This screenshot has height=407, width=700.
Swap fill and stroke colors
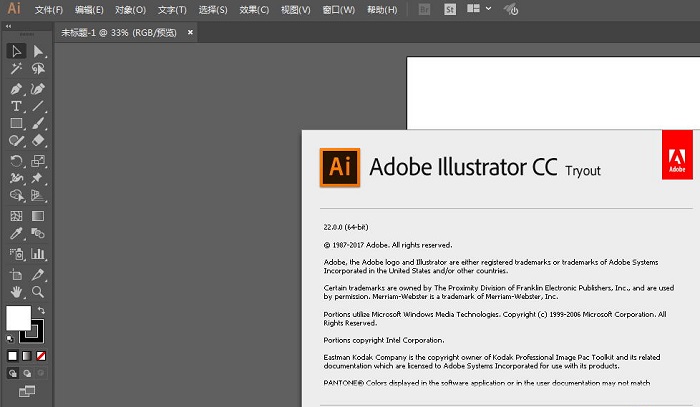41,310
